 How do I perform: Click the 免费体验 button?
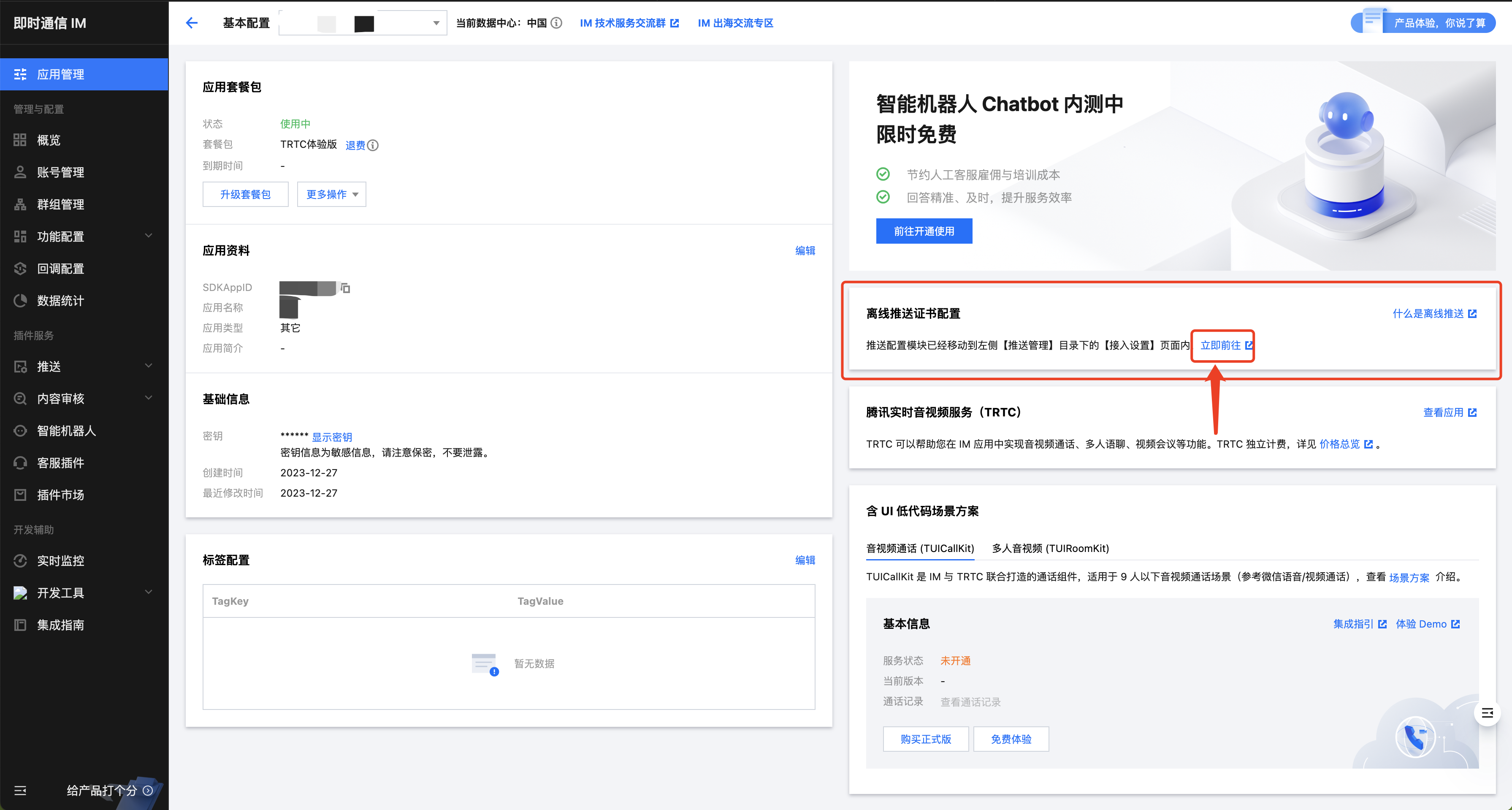point(1011,739)
